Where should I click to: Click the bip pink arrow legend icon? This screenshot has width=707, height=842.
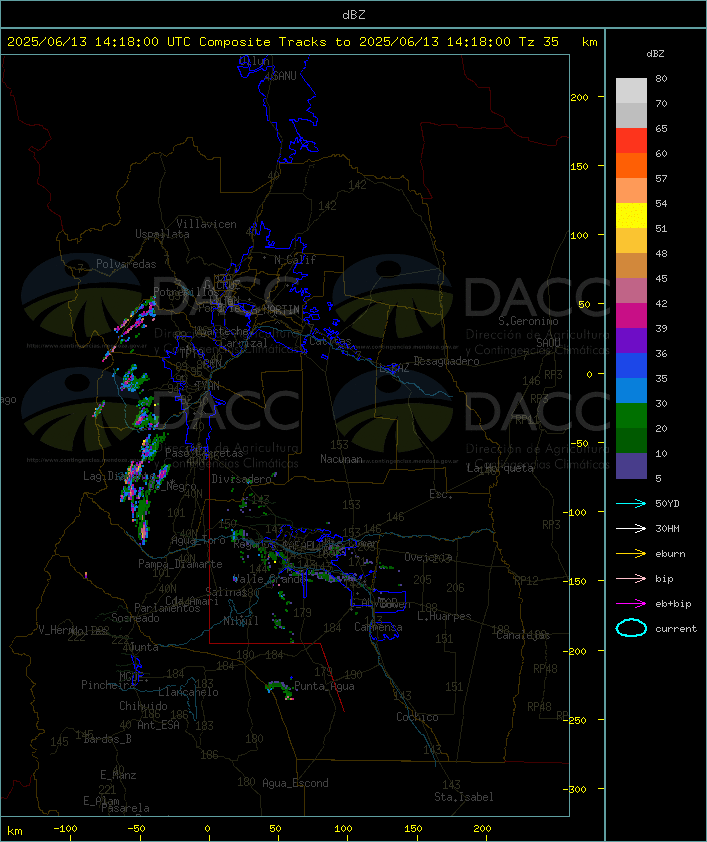coord(631,578)
